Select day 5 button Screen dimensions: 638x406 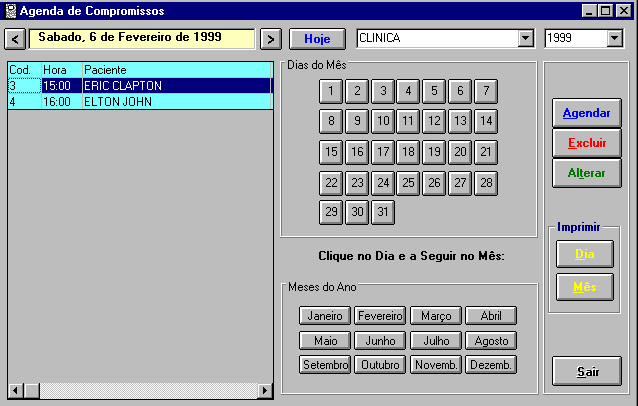[434, 91]
